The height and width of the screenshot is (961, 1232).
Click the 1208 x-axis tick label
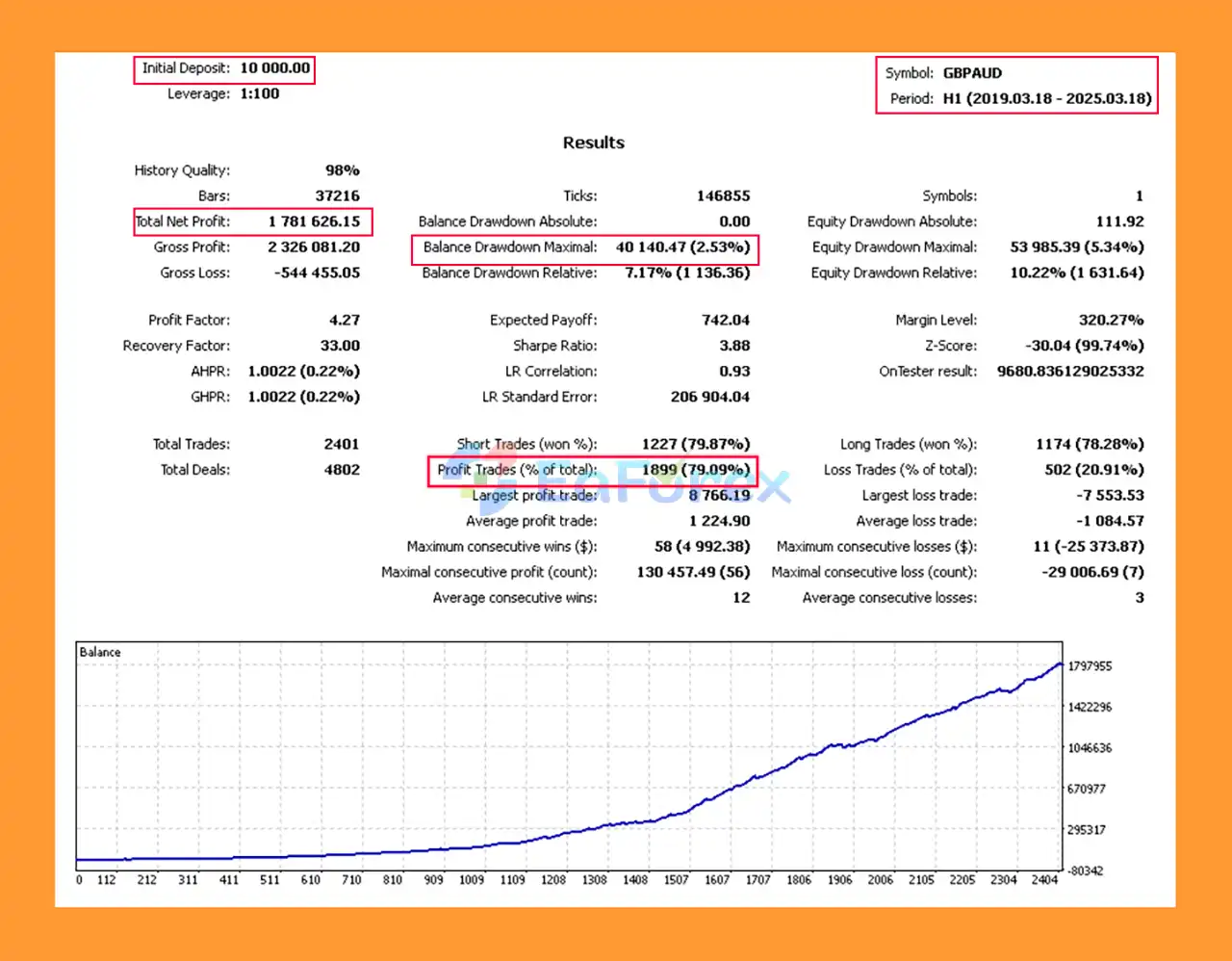pos(553,880)
